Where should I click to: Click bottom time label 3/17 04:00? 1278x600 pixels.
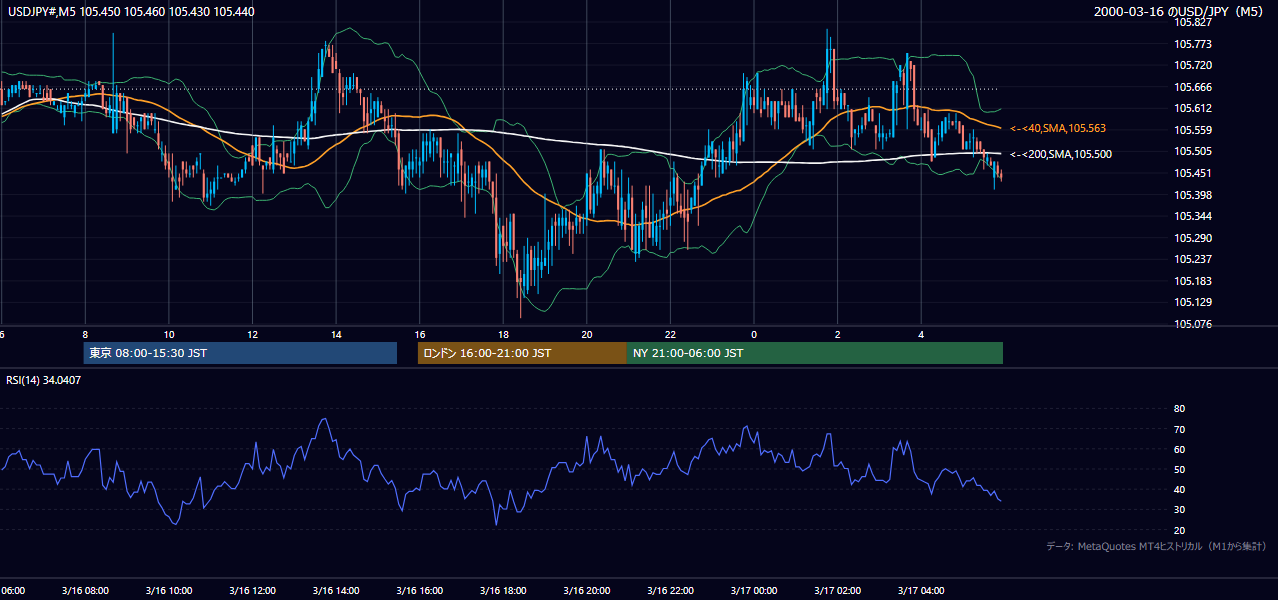(921, 590)
